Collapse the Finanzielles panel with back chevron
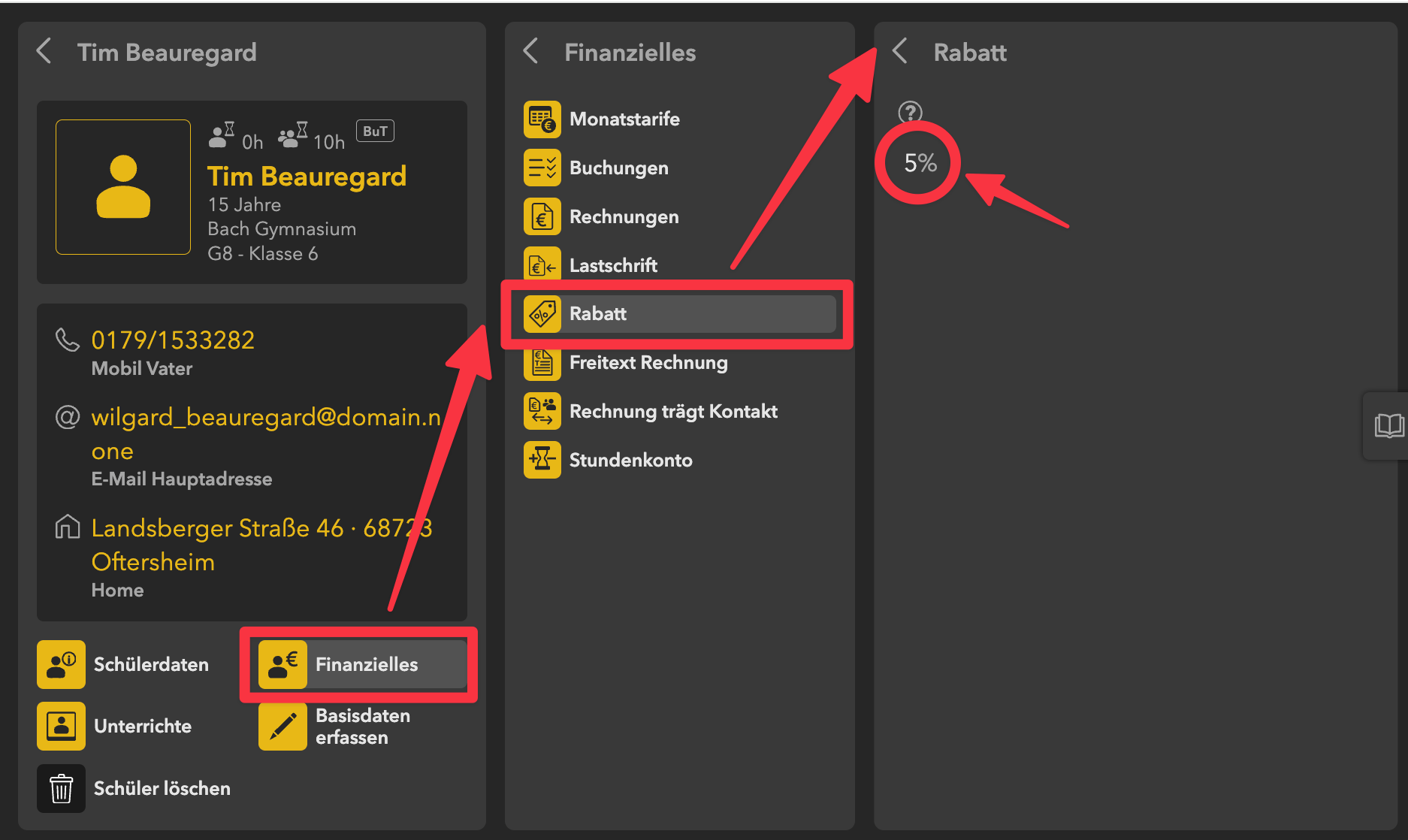 click(x=531, y=52)
